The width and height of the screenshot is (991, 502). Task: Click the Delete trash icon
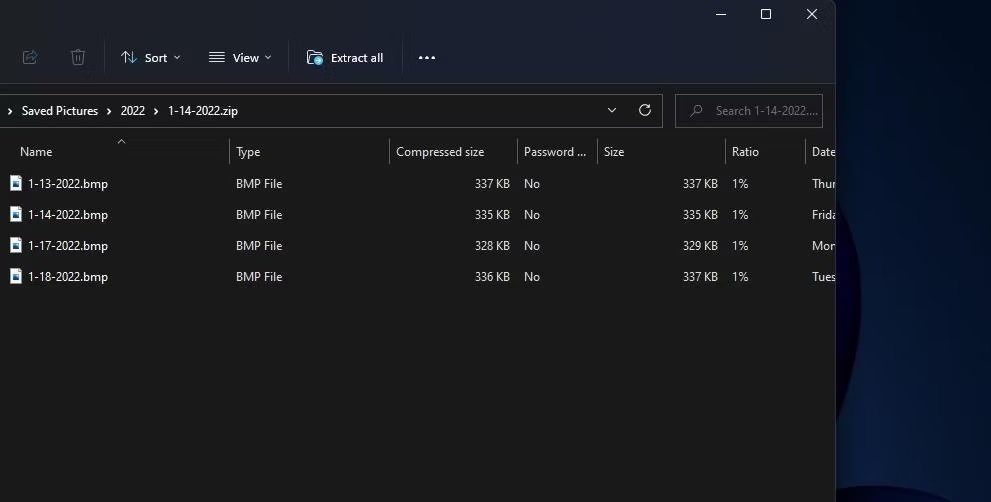point(78,58)
